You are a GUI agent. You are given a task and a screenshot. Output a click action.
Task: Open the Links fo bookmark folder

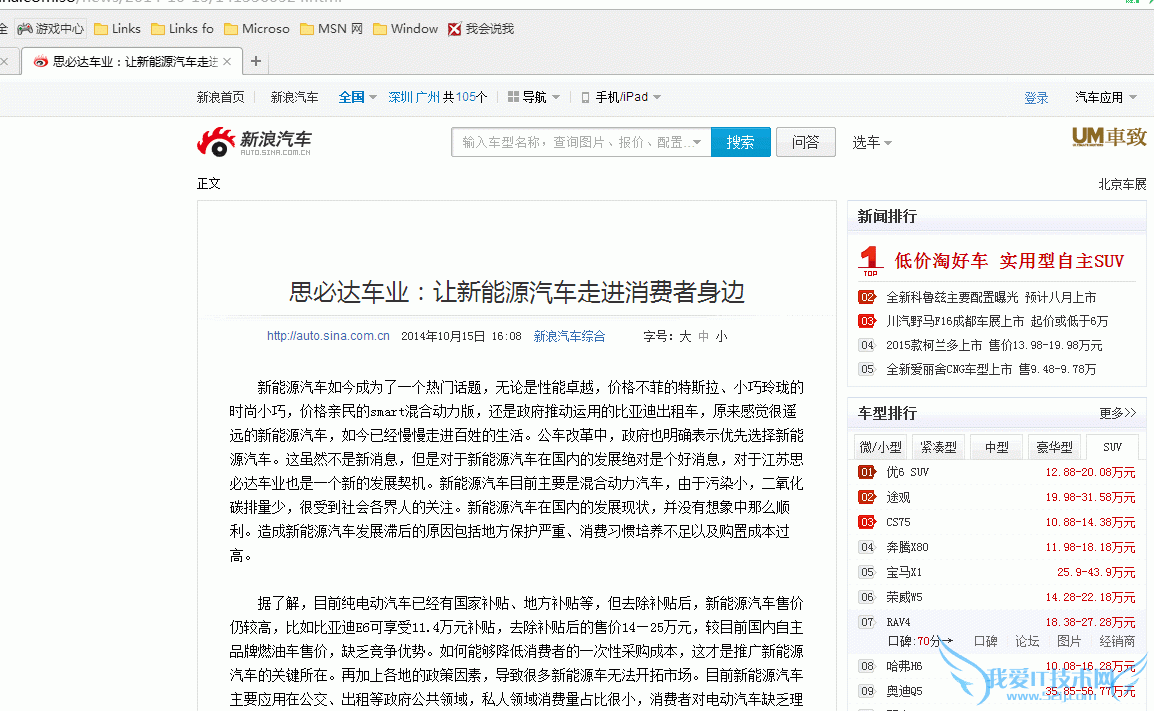182,29
